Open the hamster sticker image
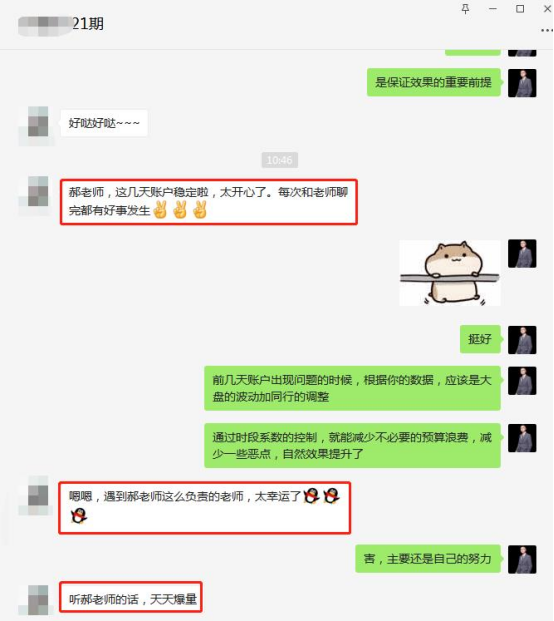The height and width of the screenshot is (621, 554). click(x=450, y=273)
